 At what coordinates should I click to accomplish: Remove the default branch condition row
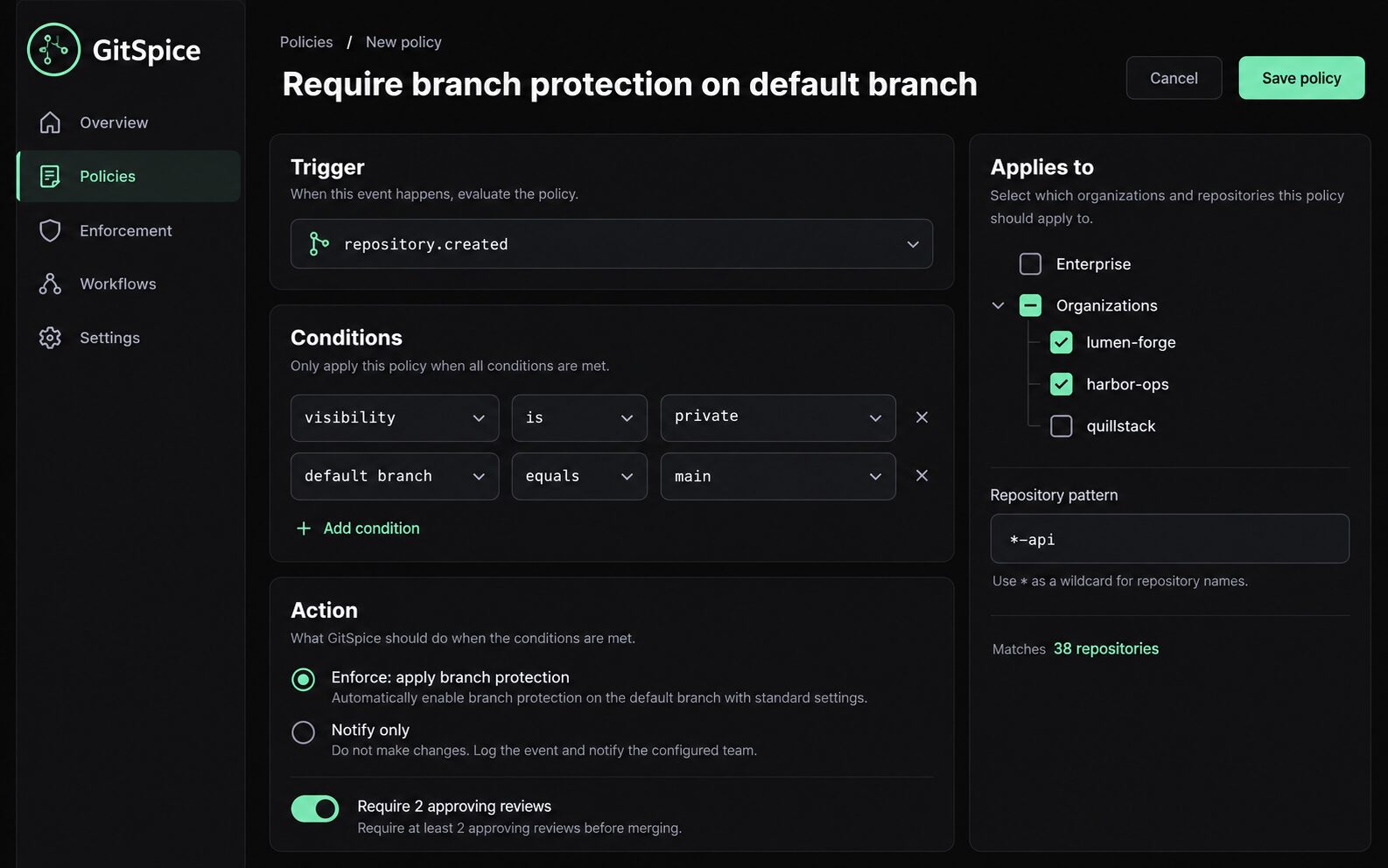pos(922,476)
